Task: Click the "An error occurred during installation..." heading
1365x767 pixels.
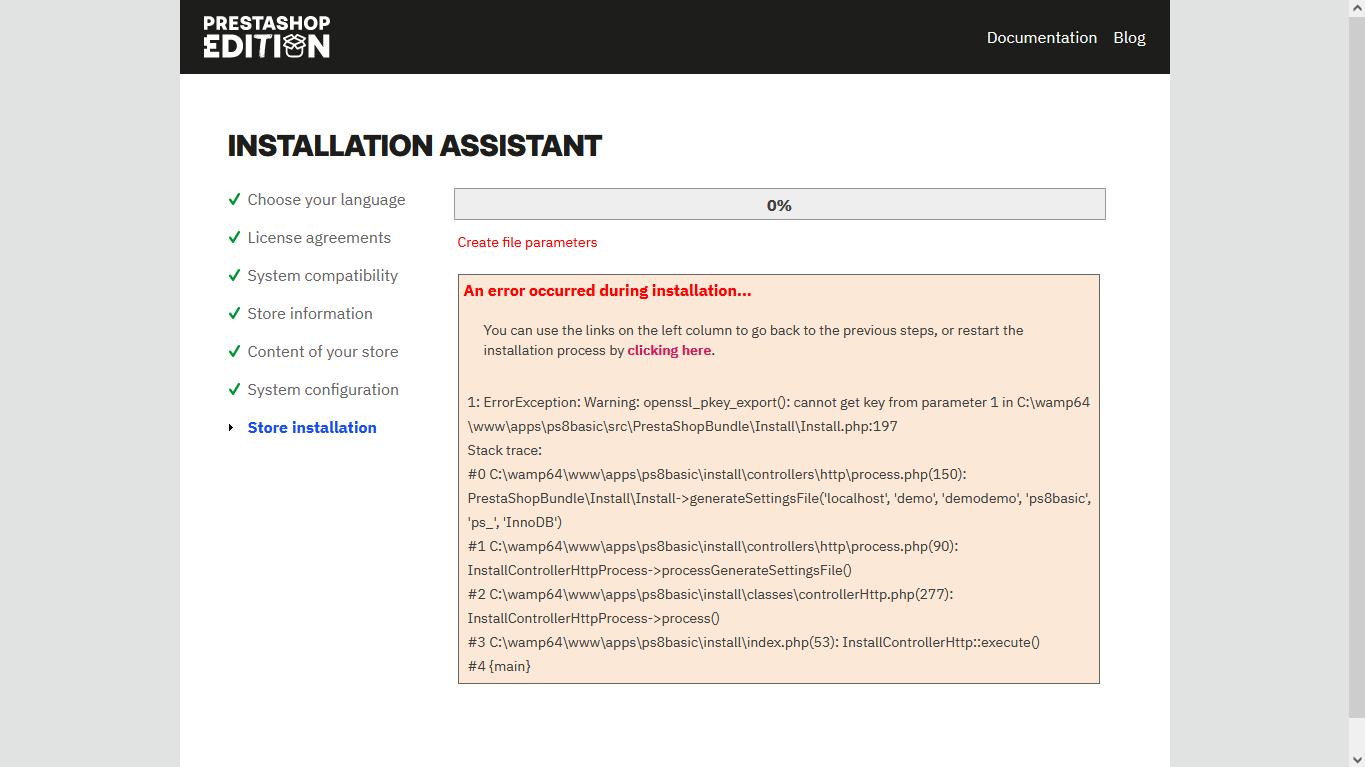Action: (608, 291)
